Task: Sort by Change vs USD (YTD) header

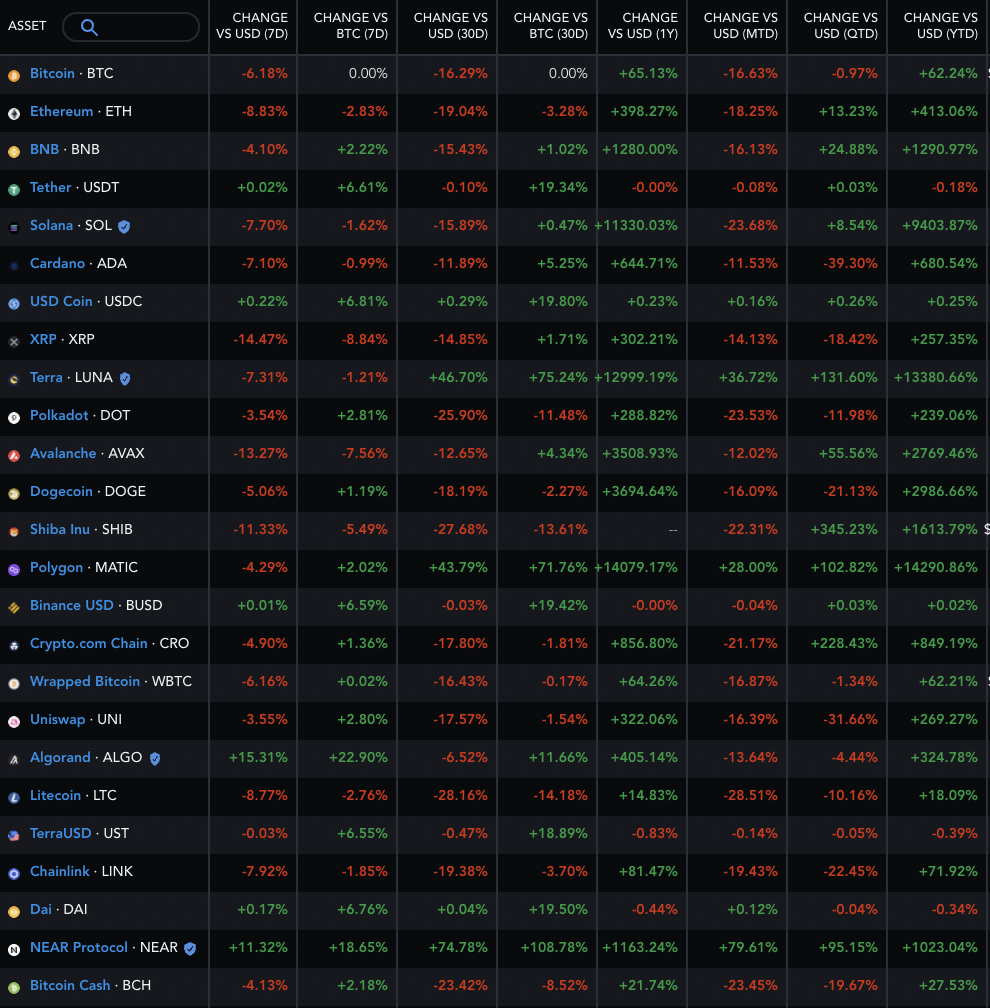Action: click(940, 26)
